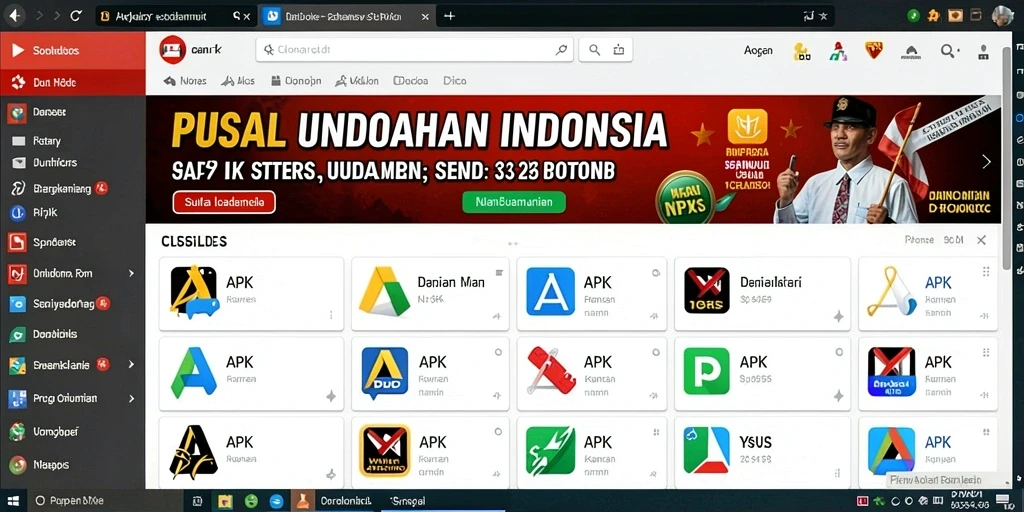Select Sooltidoas in the red sidebar
This screenshot has width=1024, height=512.
[72, 50]
